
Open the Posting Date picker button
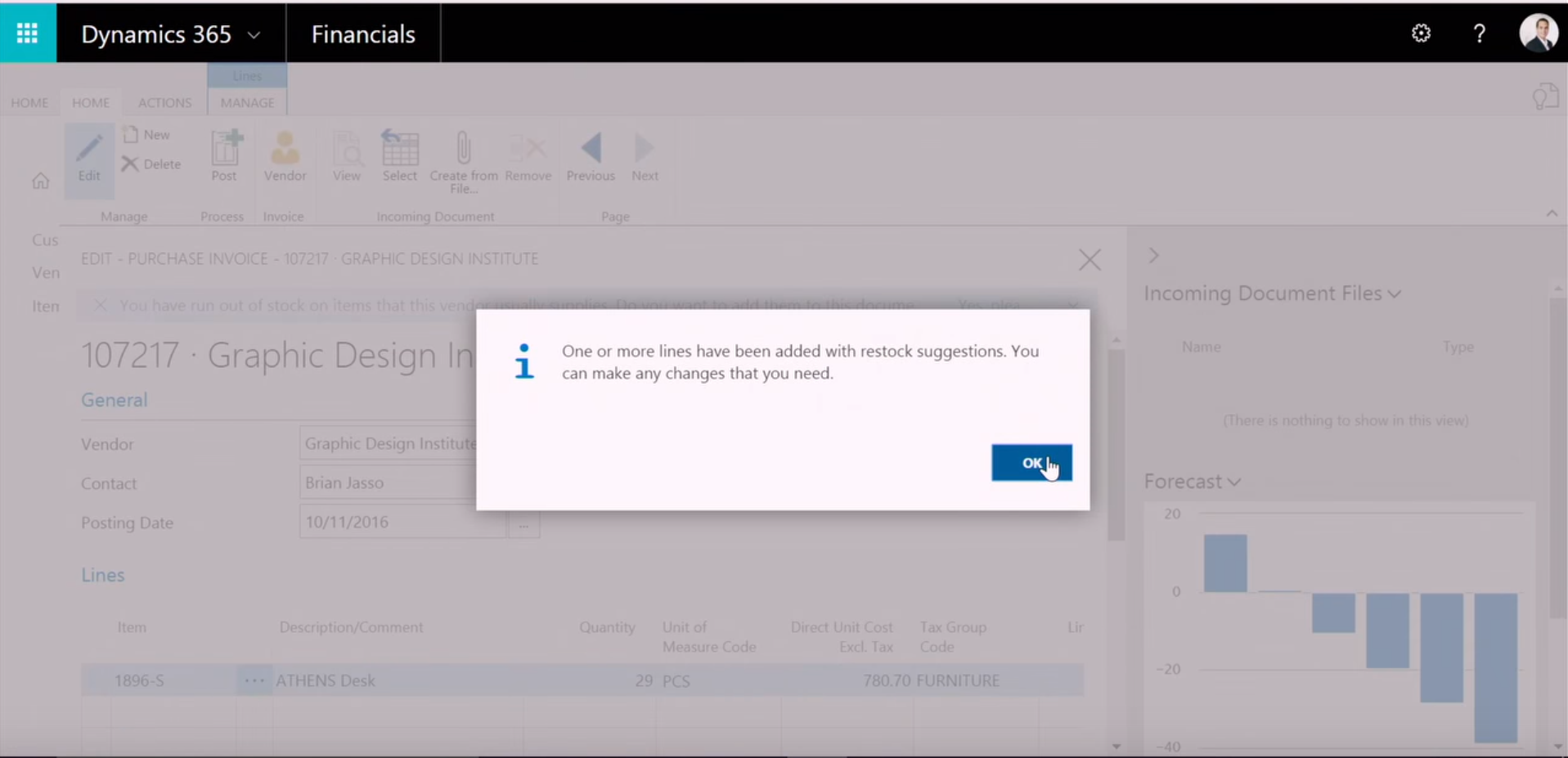523,523
